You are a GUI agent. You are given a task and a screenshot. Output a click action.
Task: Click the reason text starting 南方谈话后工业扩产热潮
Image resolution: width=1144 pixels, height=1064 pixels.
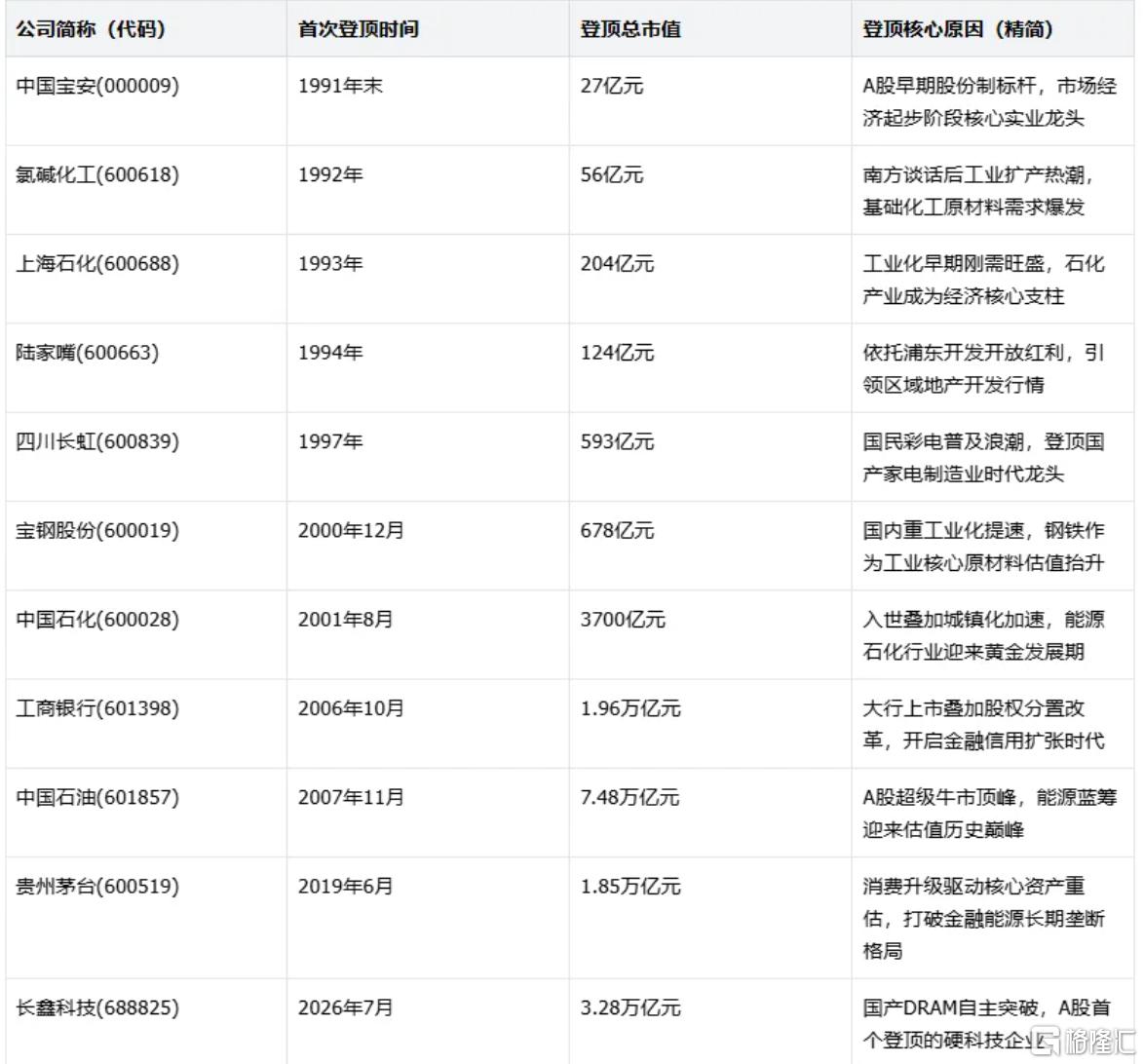(x=978, y=191)
